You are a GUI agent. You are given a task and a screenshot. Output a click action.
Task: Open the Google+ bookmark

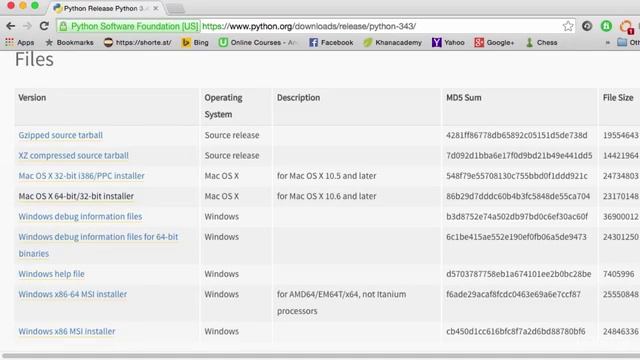point(494,42)
